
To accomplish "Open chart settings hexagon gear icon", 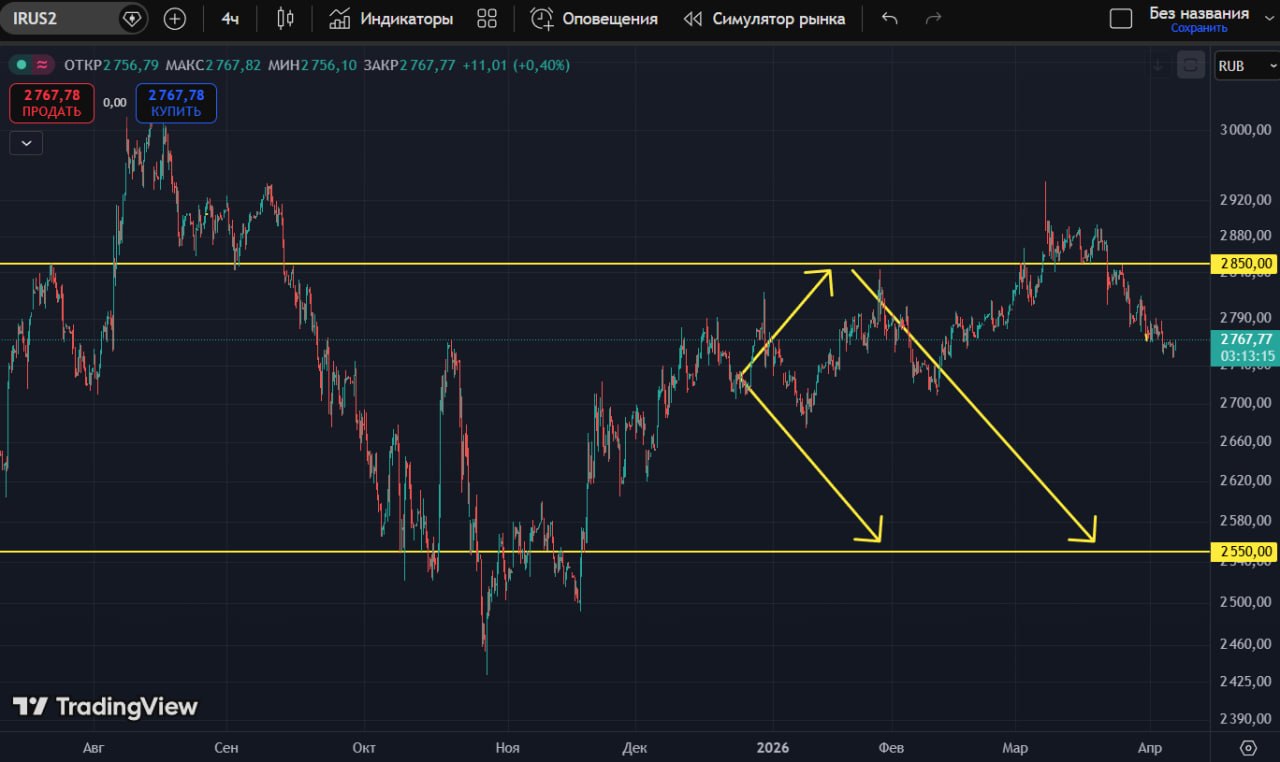I will point(1248,748).
